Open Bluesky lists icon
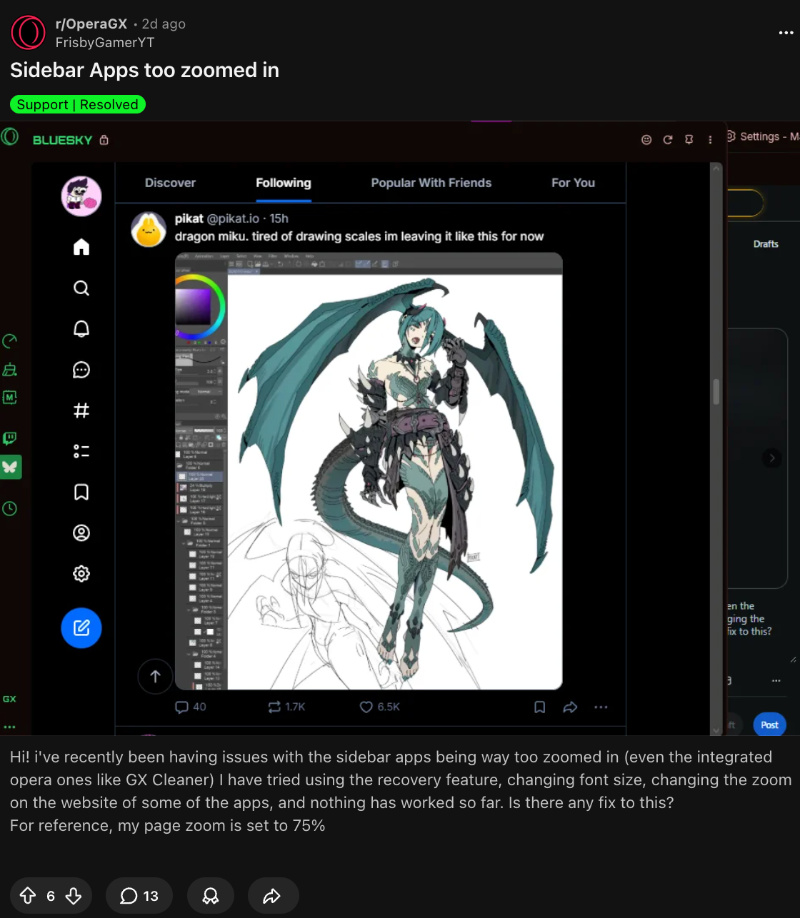Viewport: 800px width, 918px height. [x=81, y=451]
